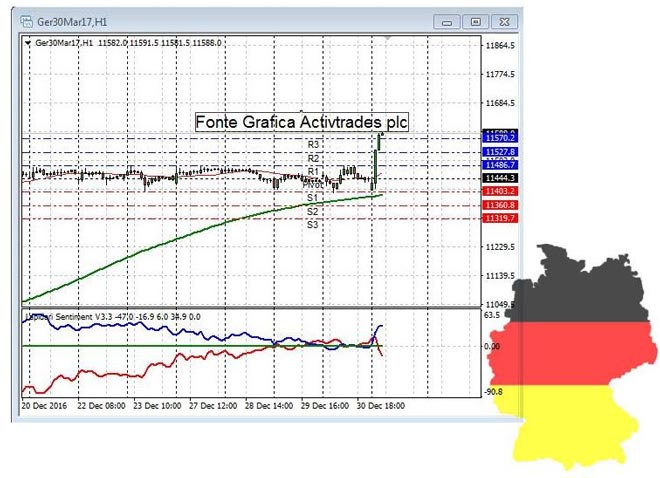Image resolution: width=660 pixels, height=478 pixels.
Task: Click the German flag map image
Action: 575,360
